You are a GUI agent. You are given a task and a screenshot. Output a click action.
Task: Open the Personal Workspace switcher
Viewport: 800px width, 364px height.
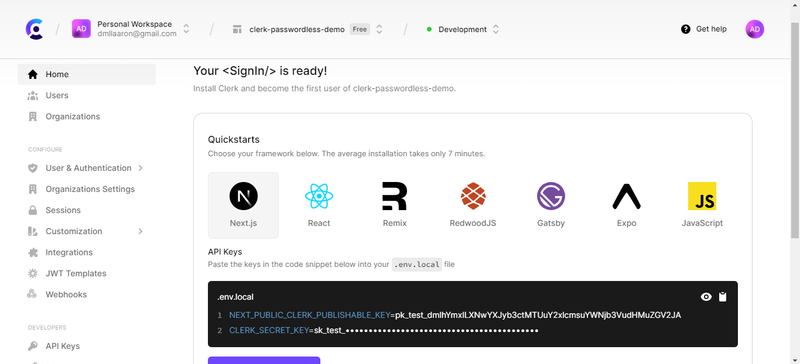pos(131,29)
